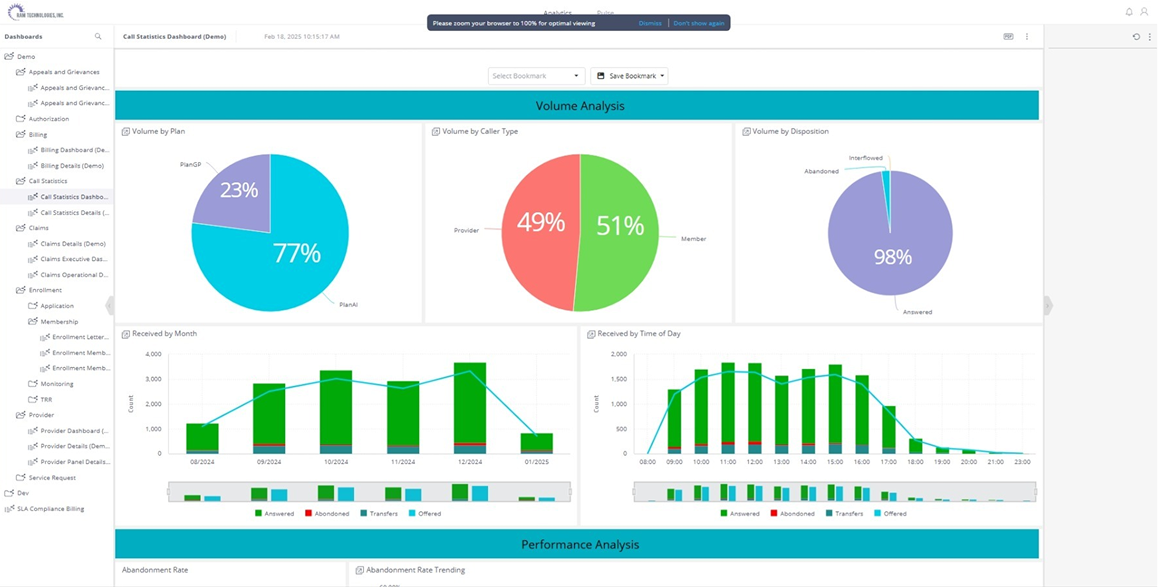This screenshot has width=1158, height=587.
Task: Click the search icon in Dashboards panel
Action: (x=98, y=36)
